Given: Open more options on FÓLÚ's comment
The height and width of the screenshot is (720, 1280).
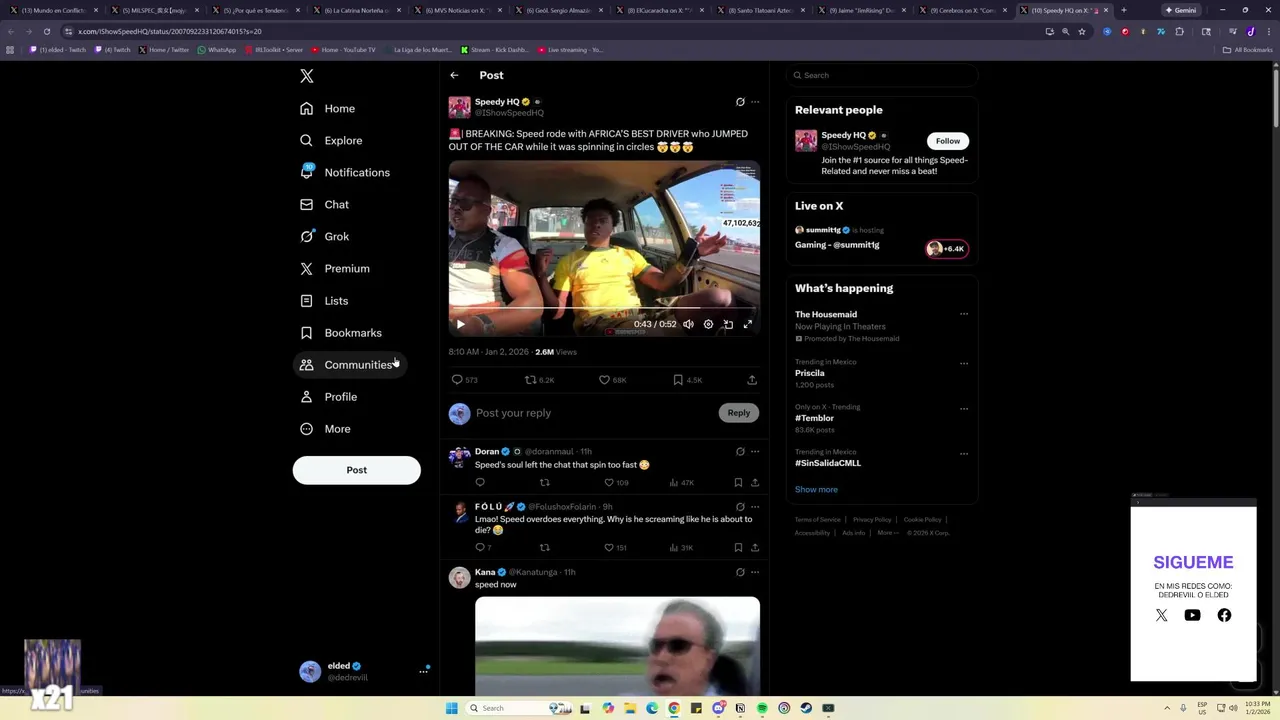Looking at the screenshot, I should point(755,507).
